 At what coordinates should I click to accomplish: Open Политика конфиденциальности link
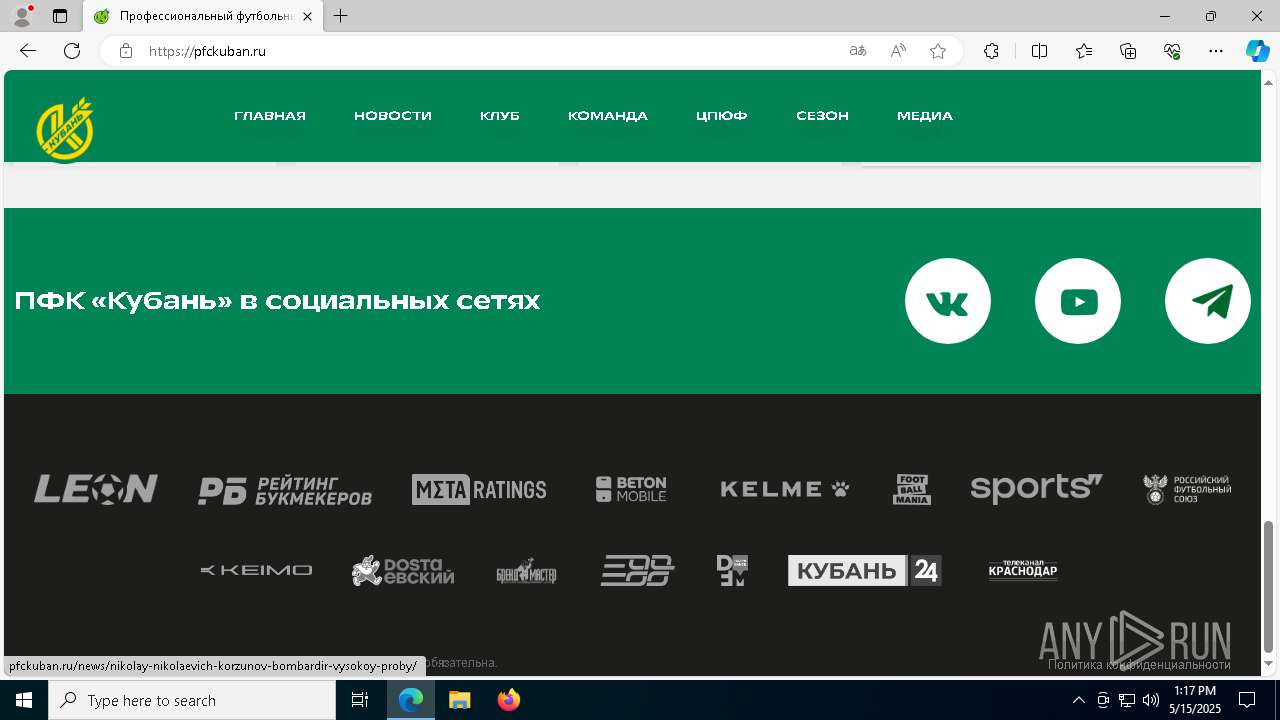click(1139, 664)
